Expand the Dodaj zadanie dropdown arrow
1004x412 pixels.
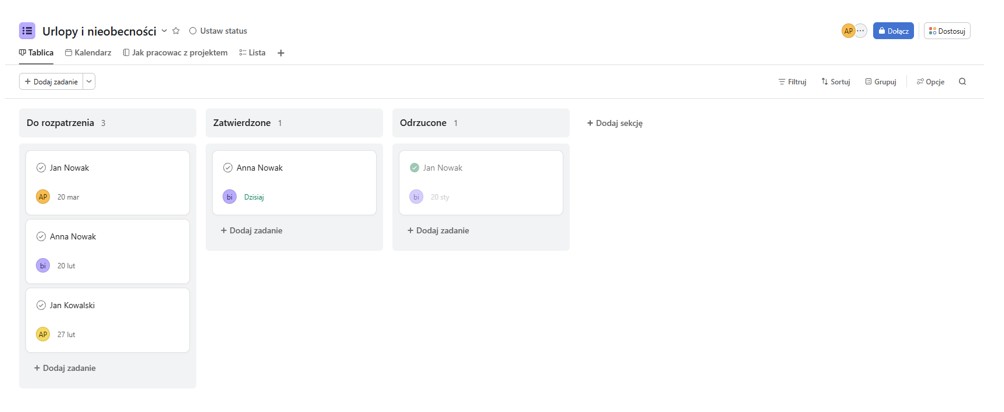click(x=89, y=82)
